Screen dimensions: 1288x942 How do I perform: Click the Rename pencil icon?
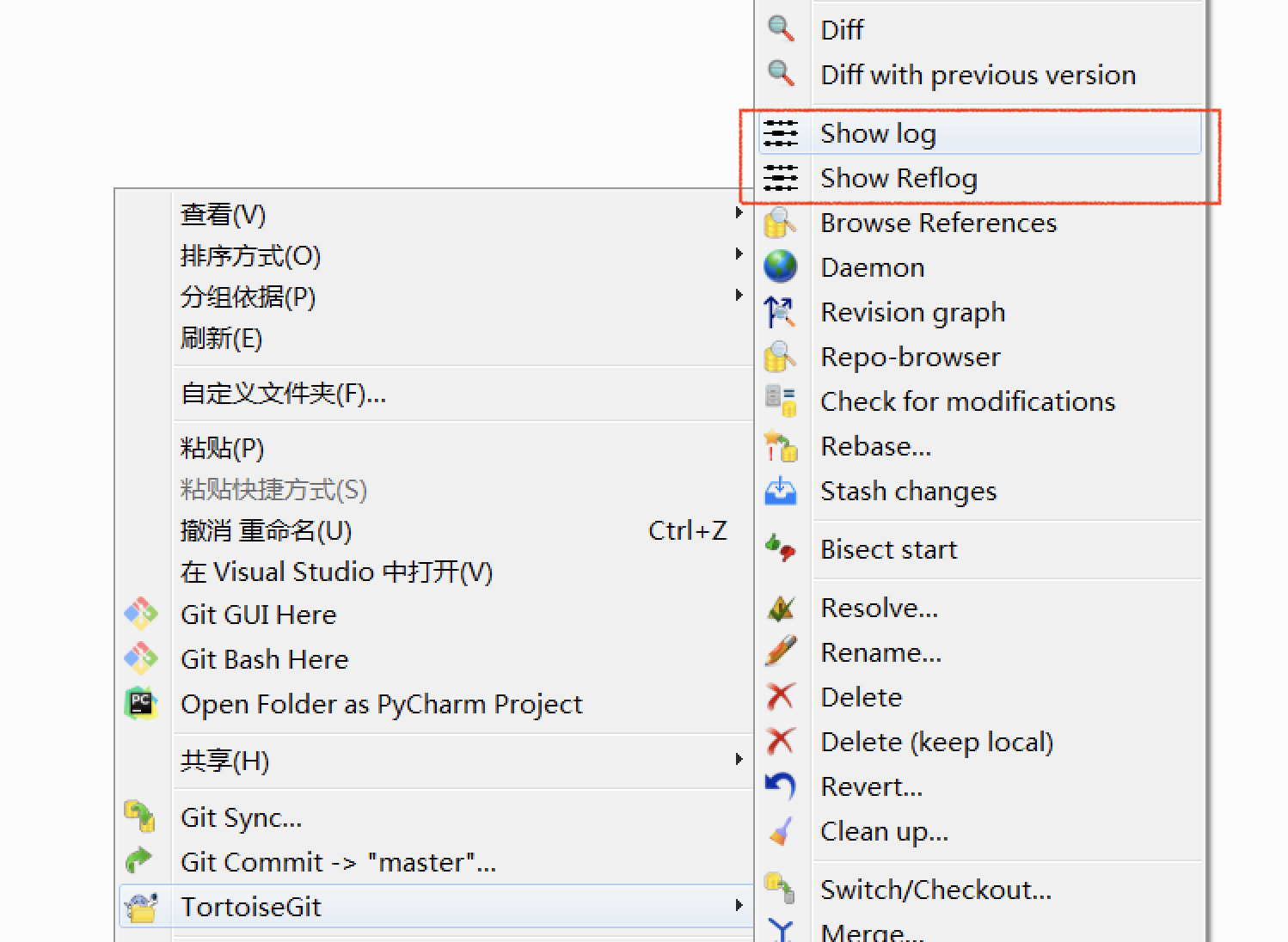(781, 652)
